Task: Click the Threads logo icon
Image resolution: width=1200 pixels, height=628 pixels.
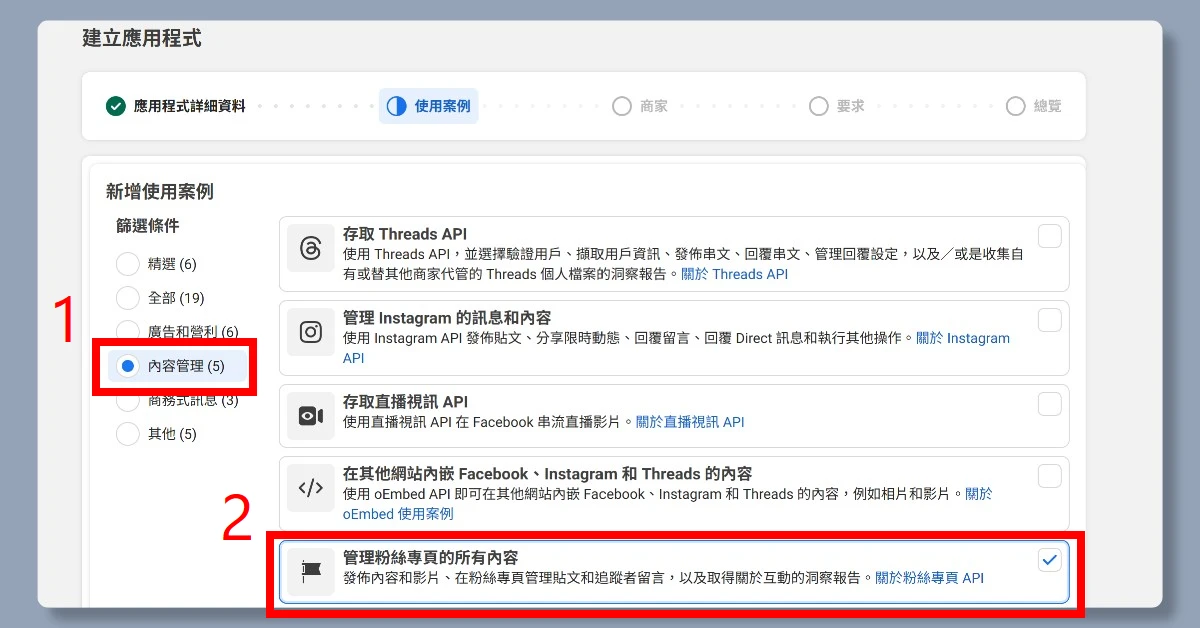Action: 310,248
